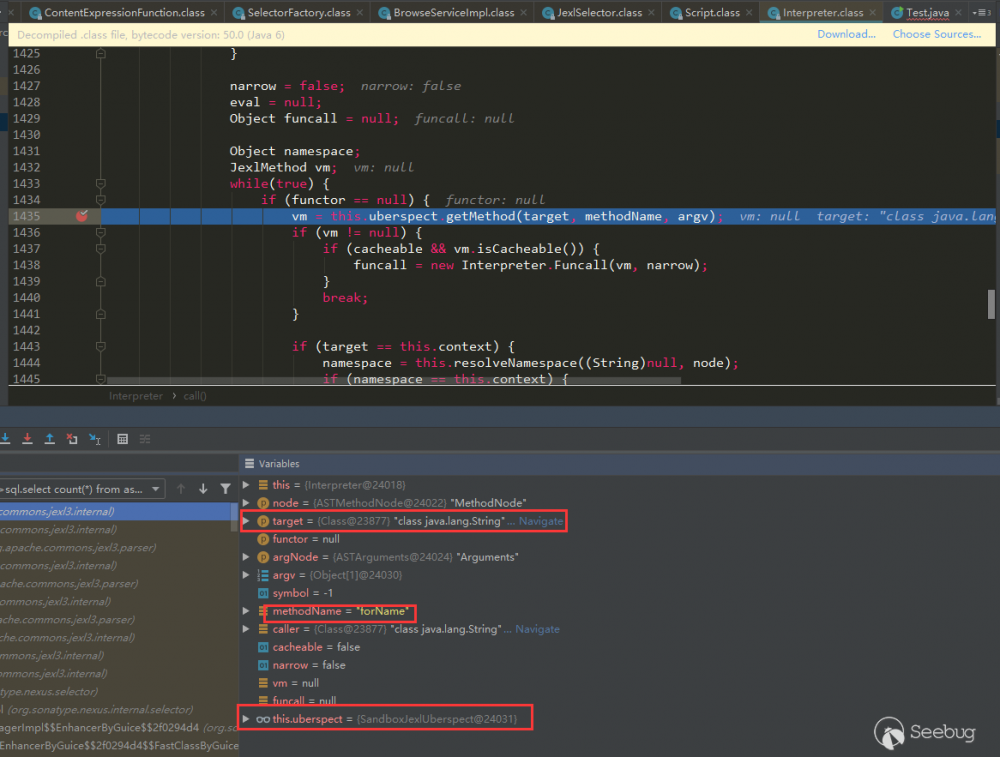Open the JexlSelector.class editor tab
Viewport: 1000px width, 757px height.
[598, 13]
